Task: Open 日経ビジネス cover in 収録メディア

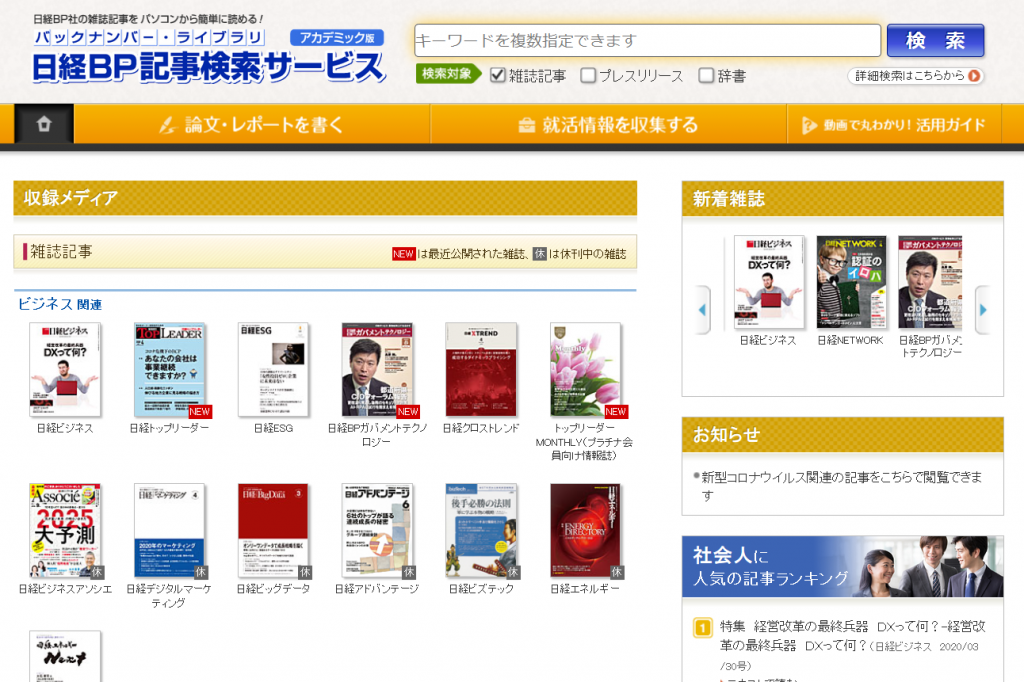Action: (x=65, y=370)
